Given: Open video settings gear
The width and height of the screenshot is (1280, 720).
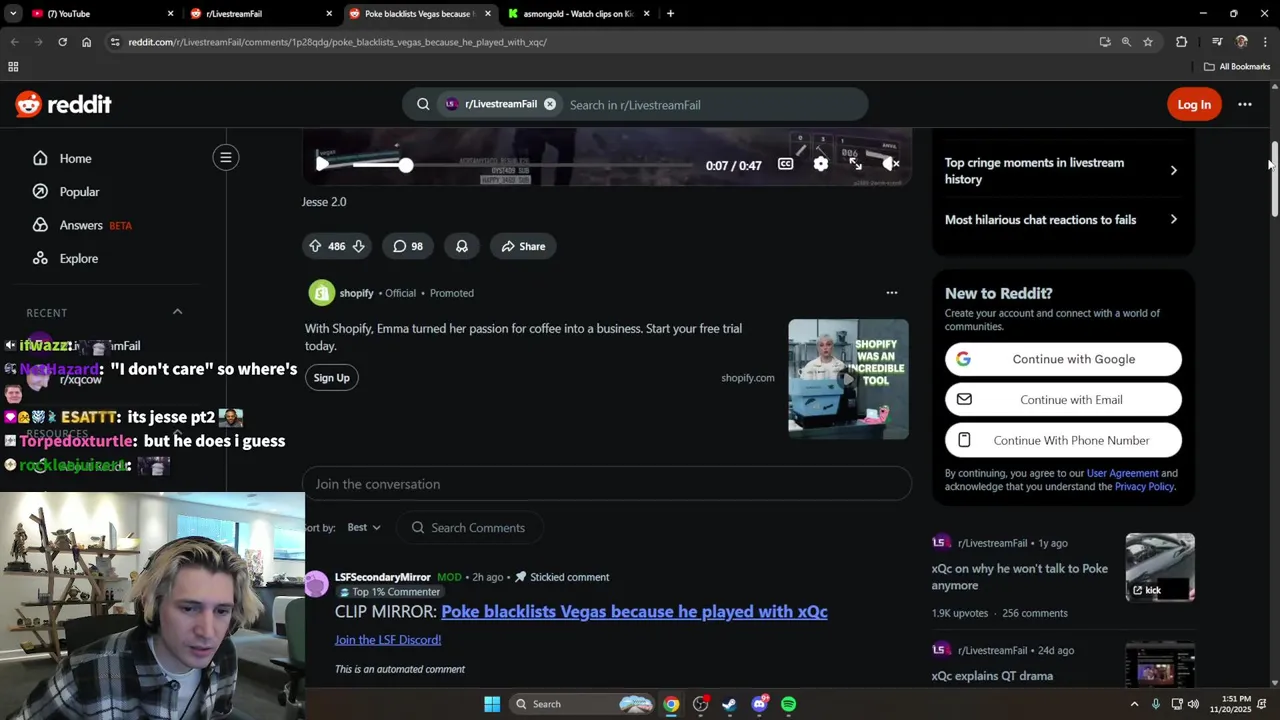Looking at the screenshot, I should (x=821, y=165).
